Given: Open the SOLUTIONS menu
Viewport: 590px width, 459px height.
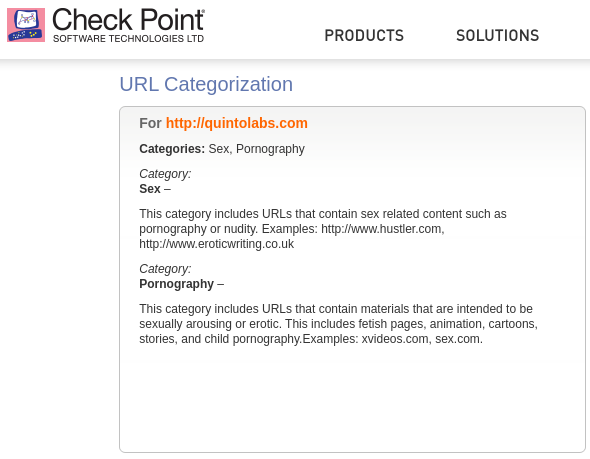Looking at the screenshot, I should click(497, 36).
